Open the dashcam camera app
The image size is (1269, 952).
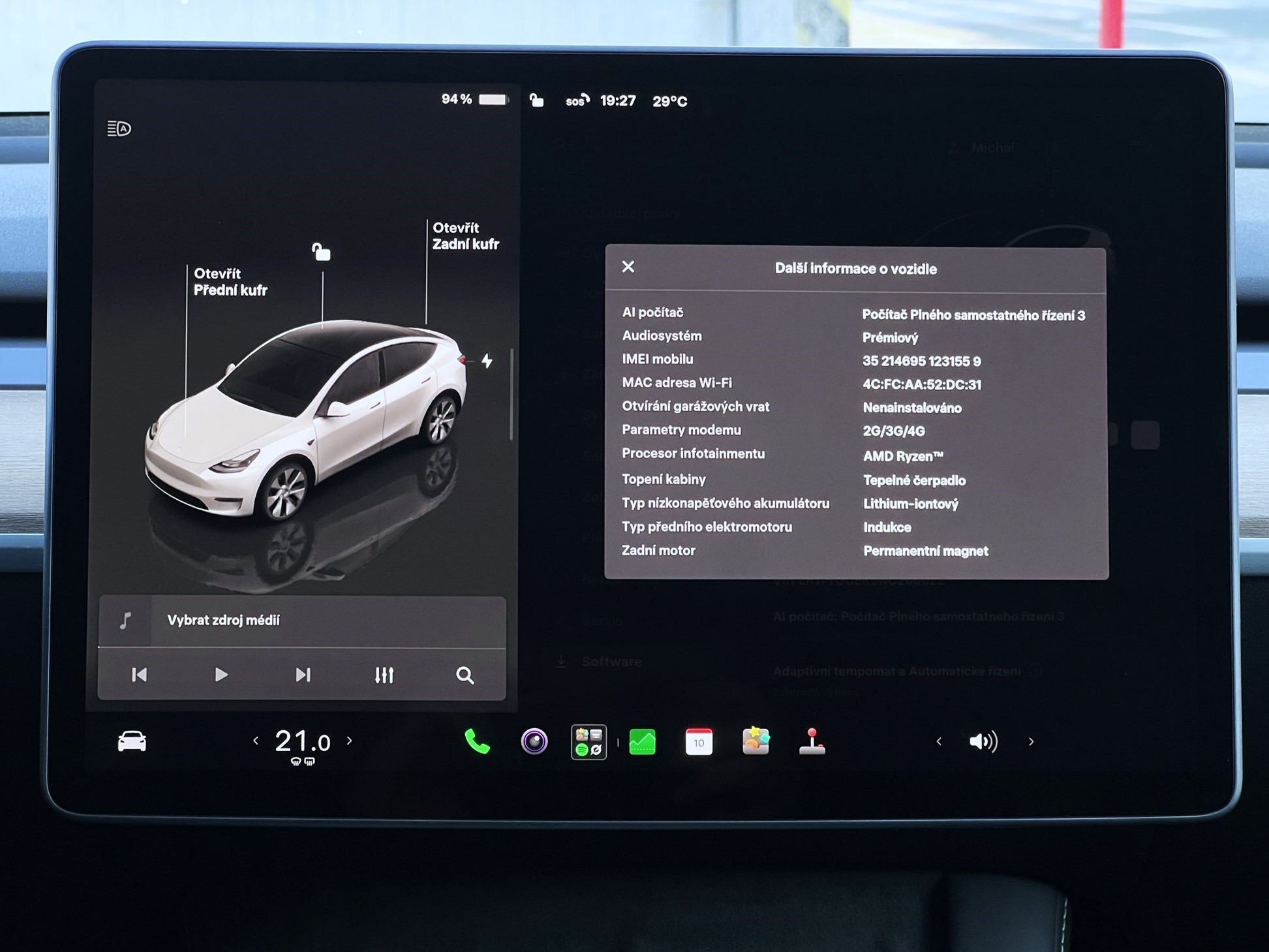click(534, 742)
